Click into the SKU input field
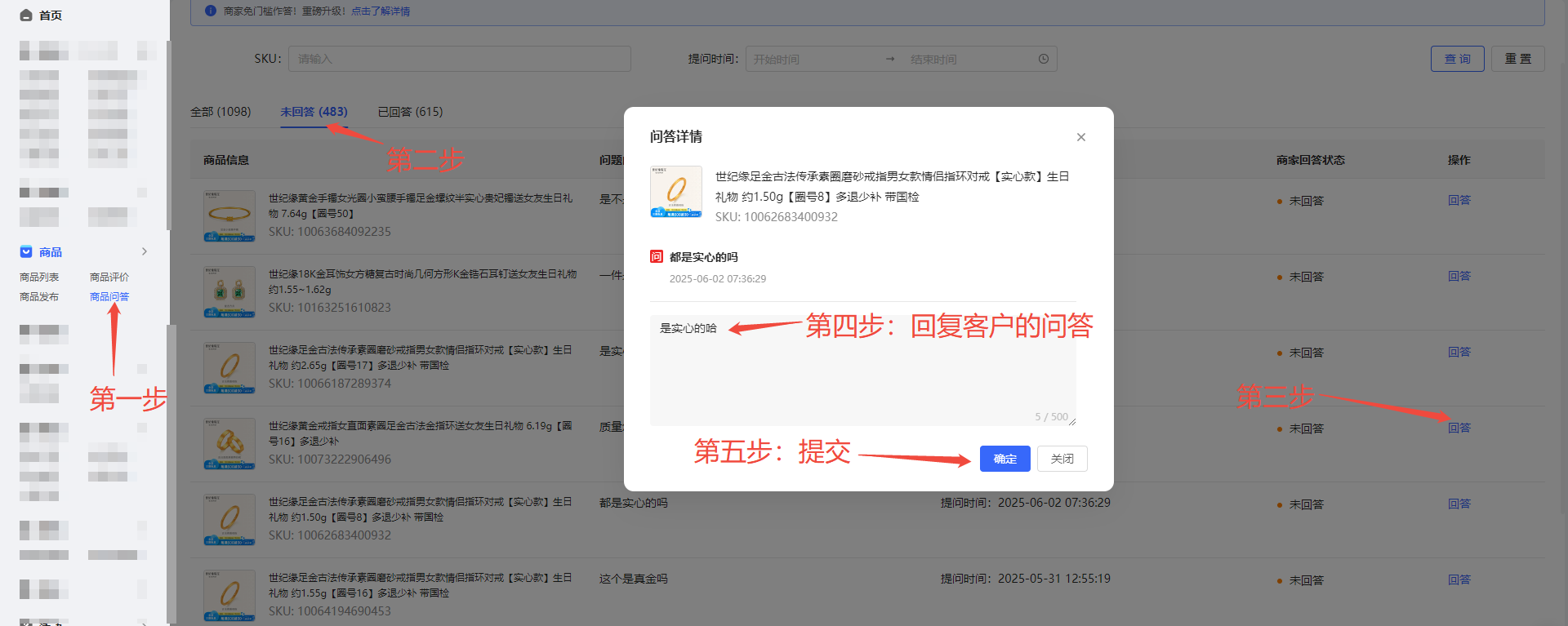 tap(459, 59)
